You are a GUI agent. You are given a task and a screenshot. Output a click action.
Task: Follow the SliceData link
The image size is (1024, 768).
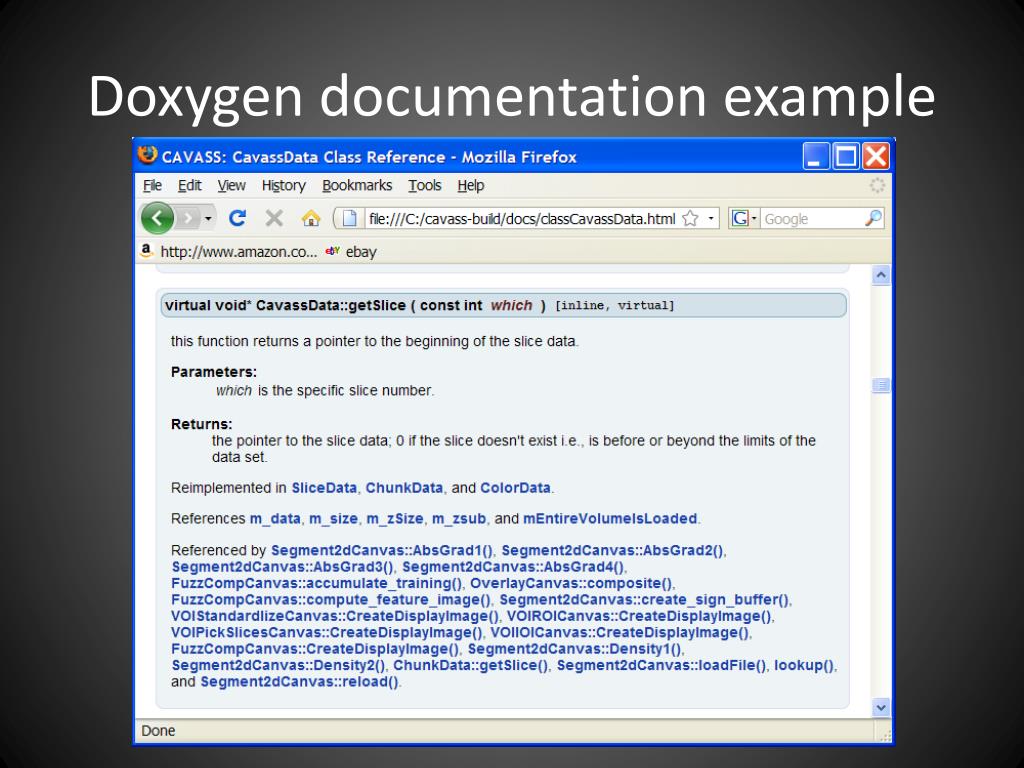coord(324,488)
